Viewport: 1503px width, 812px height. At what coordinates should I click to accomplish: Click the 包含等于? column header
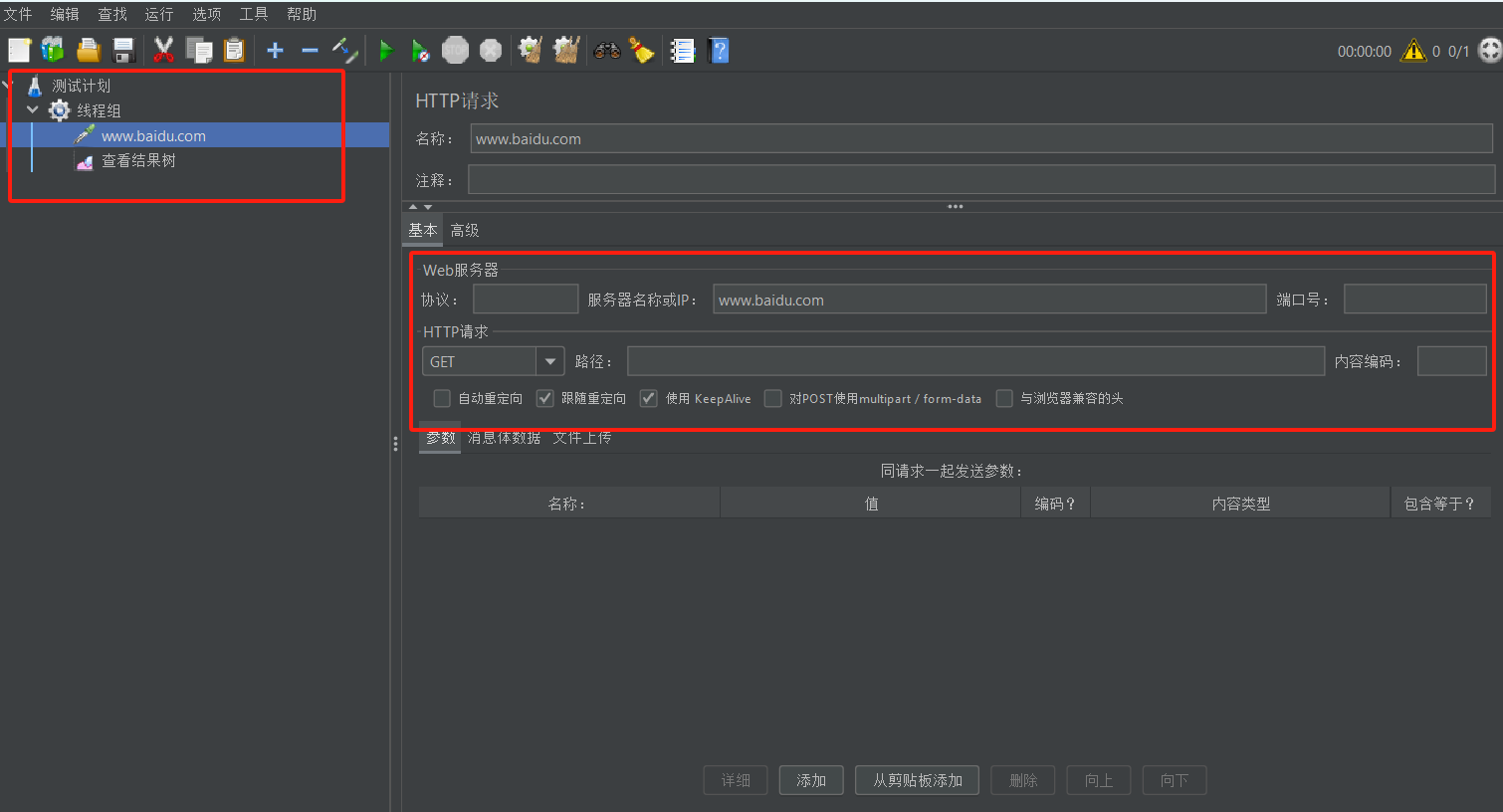pos(1440,504)
